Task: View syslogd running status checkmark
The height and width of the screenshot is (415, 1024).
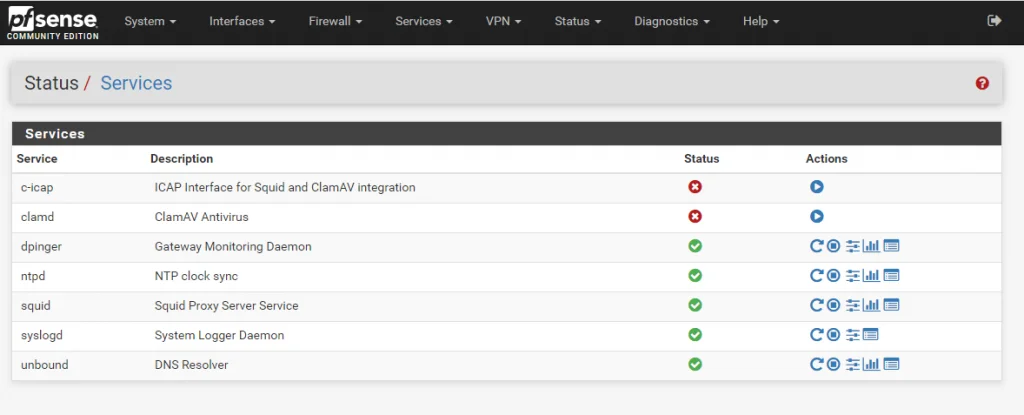Action: [695, 335]
